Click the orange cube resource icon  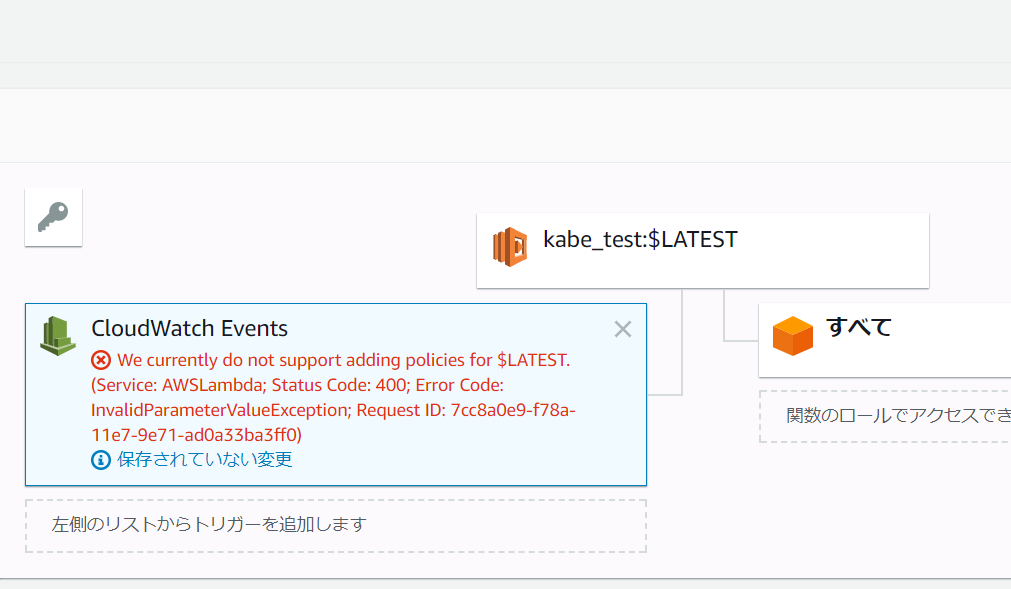(793, 335)
